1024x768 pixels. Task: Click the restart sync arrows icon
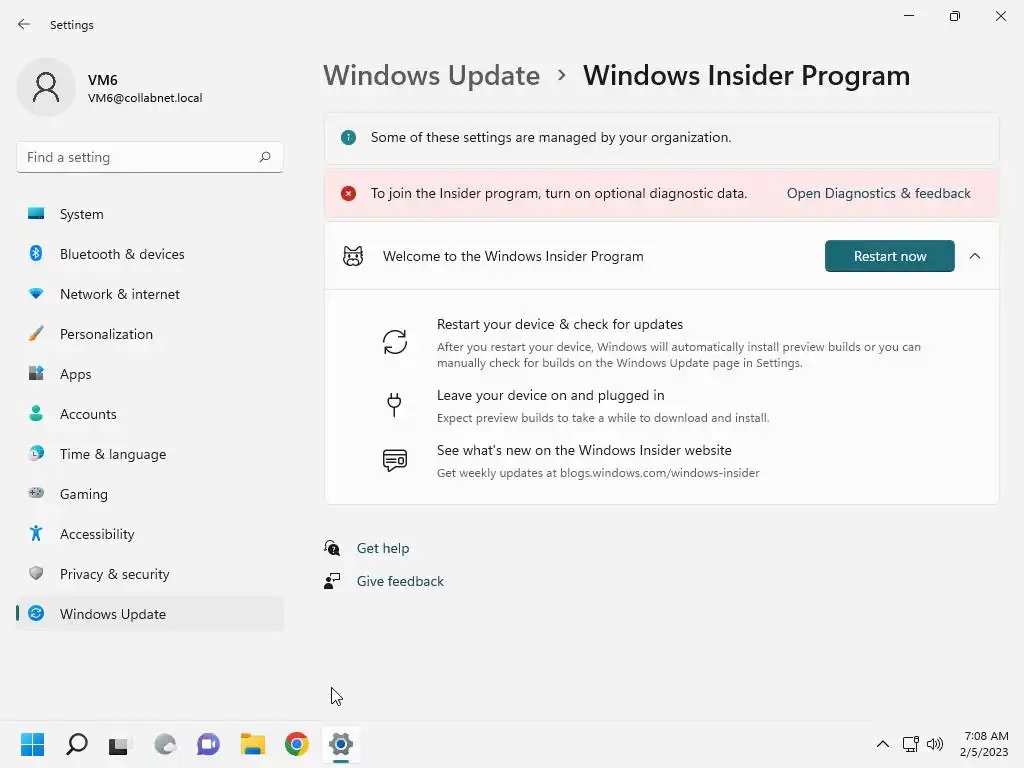394,342
